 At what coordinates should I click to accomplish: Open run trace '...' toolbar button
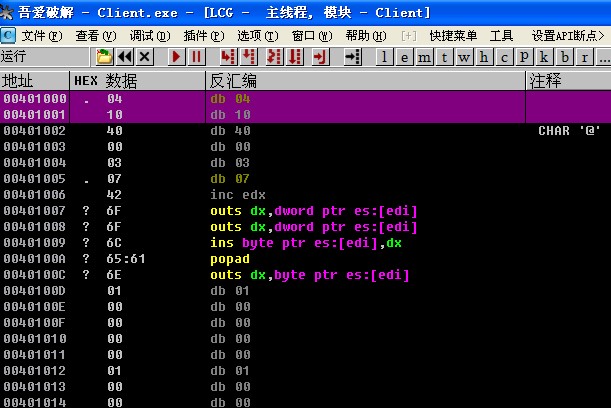coord(604,57)
